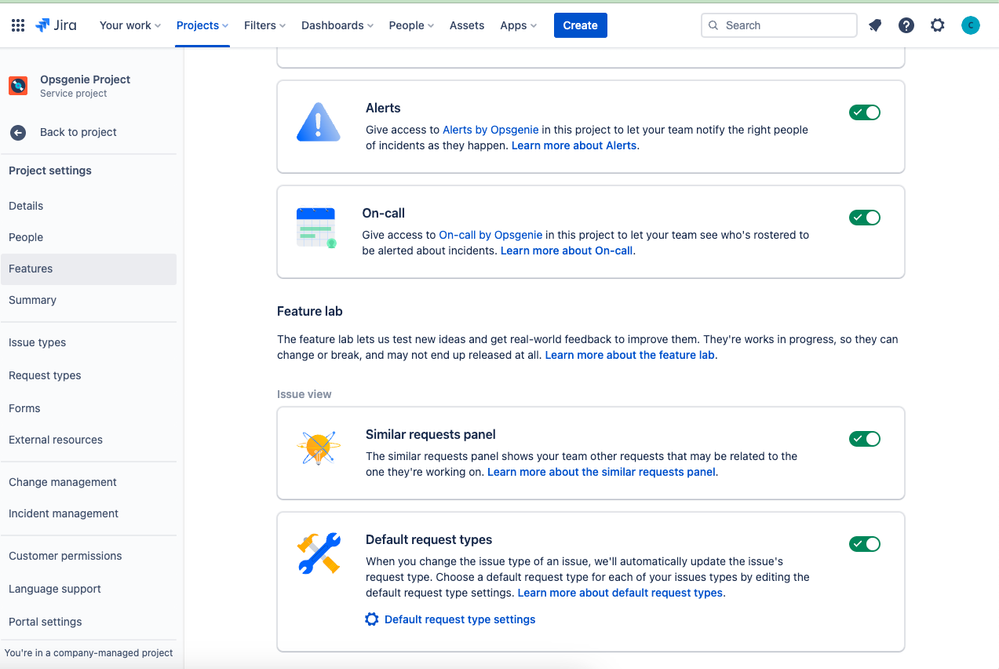This screenshot has height=669, width=999.
Task: Select People in the project settings sidebar
Action: click(89, 238)
